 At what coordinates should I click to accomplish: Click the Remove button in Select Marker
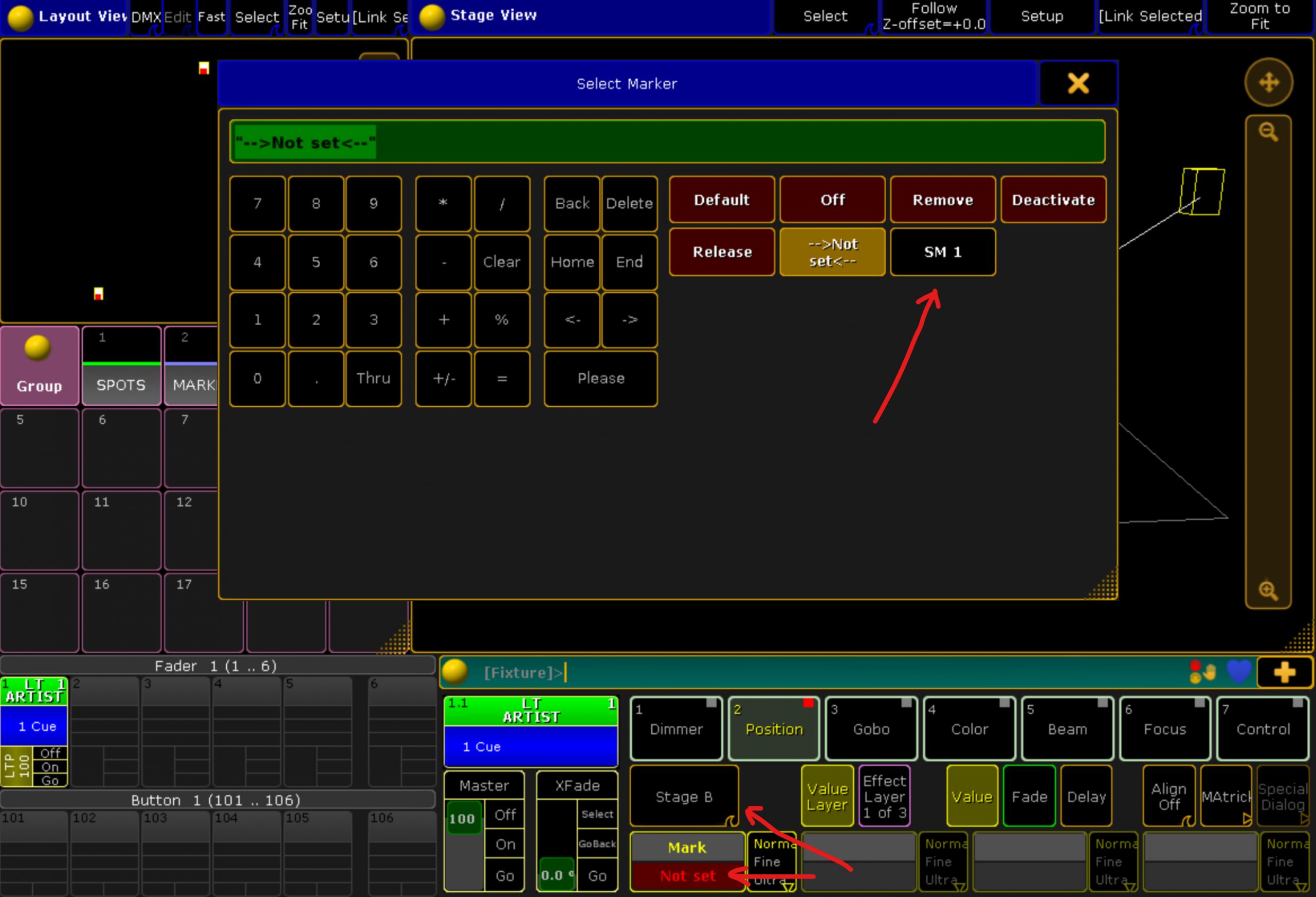(943, 200)
